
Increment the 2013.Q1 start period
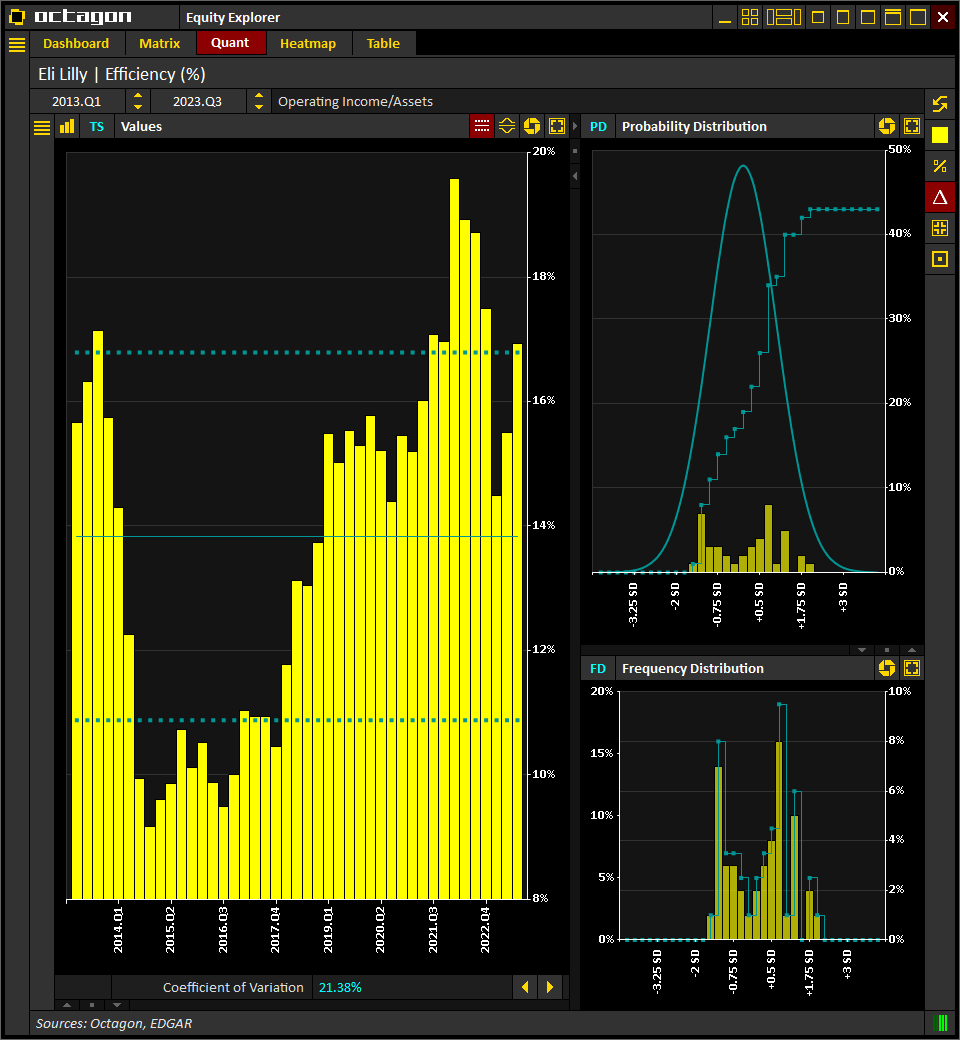(x=138, y=96)
